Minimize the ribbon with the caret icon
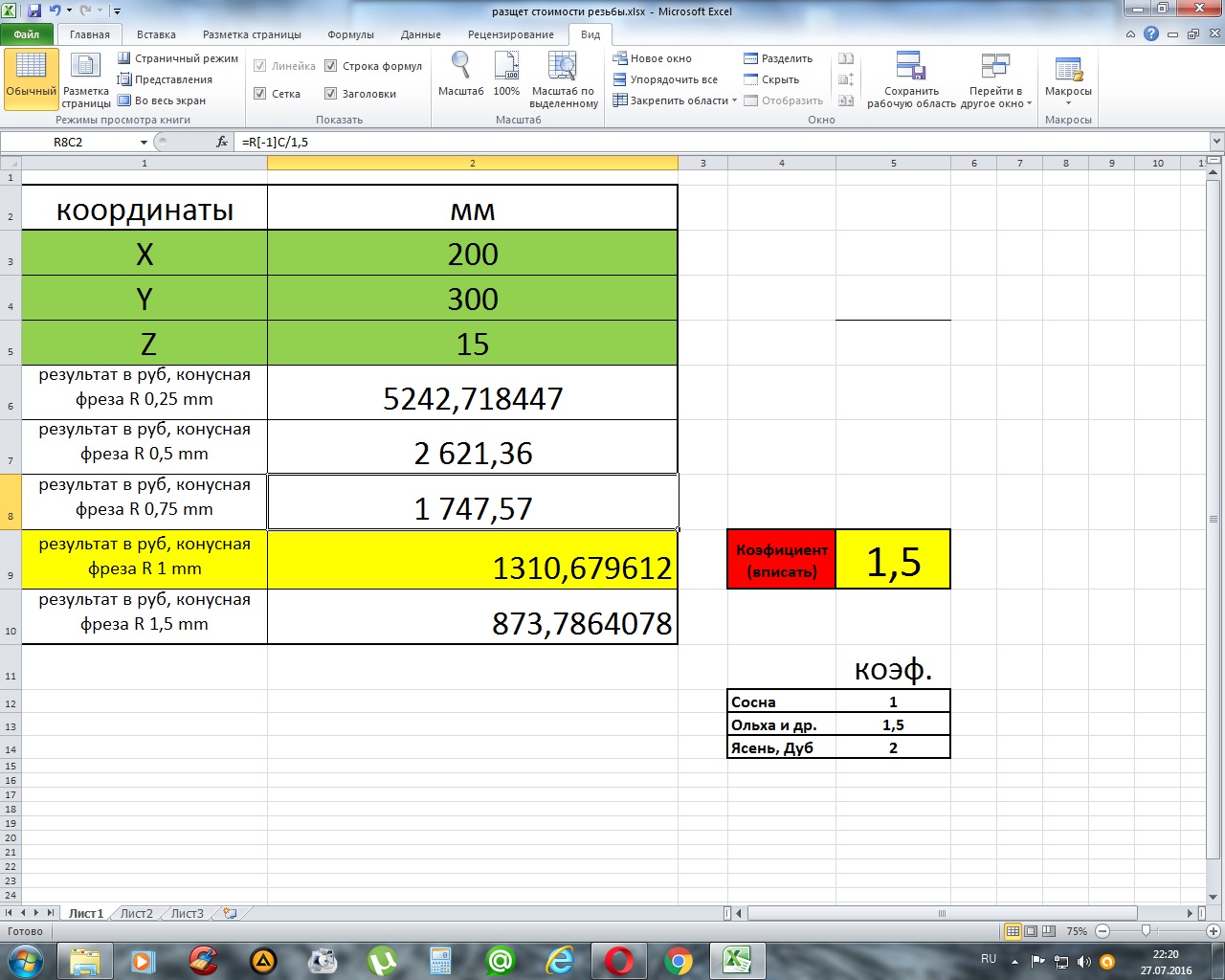 point(1131,34)
